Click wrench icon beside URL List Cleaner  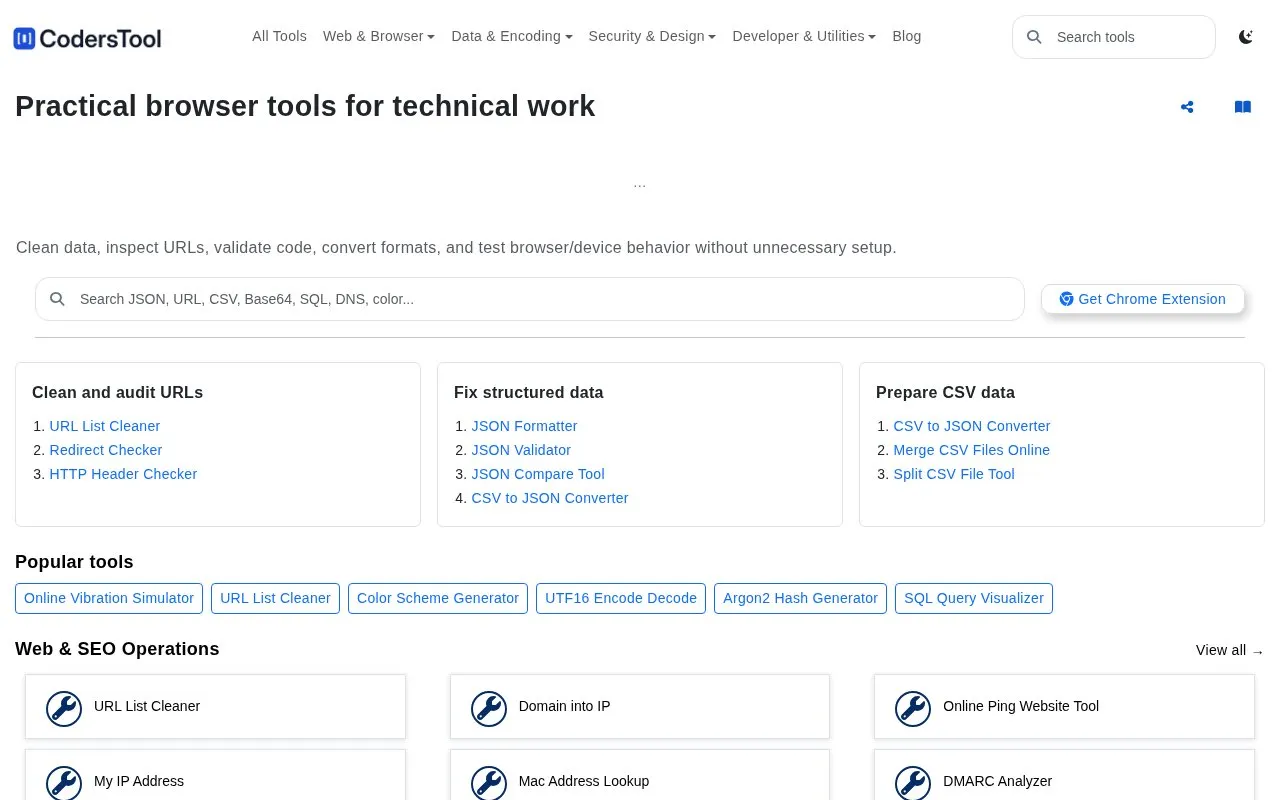click(x=64, y=709)
